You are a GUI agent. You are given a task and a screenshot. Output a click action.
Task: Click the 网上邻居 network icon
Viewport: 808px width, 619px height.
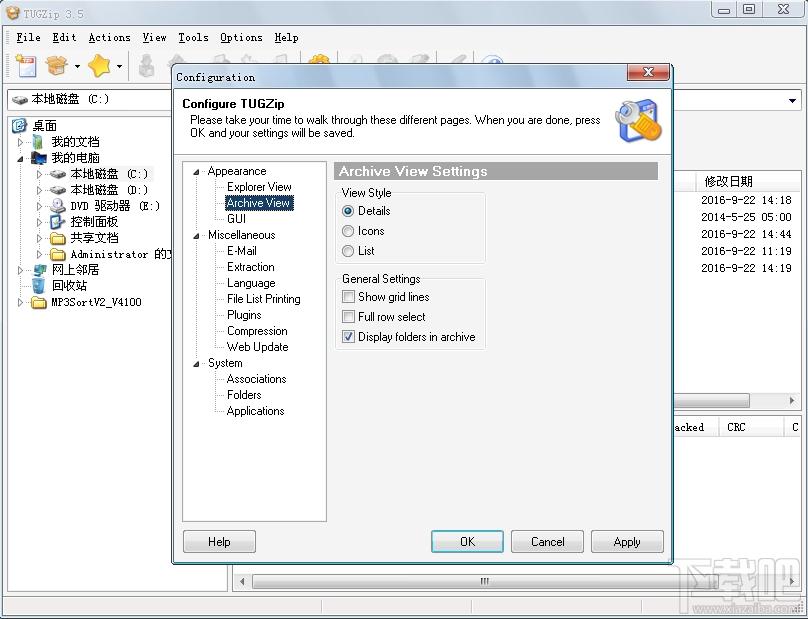click(40, 270)
